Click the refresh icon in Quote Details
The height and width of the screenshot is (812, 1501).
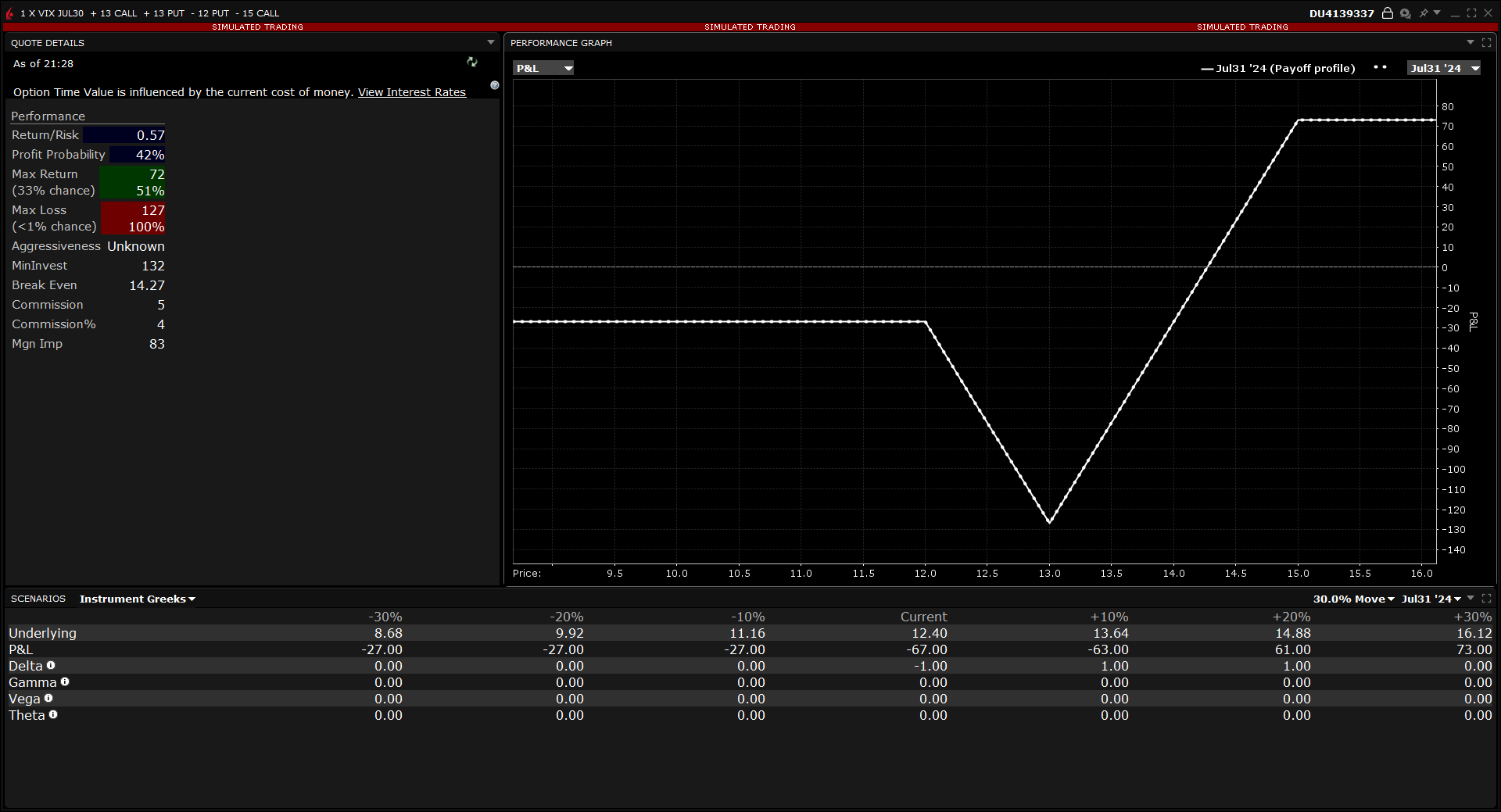(472, 62)
